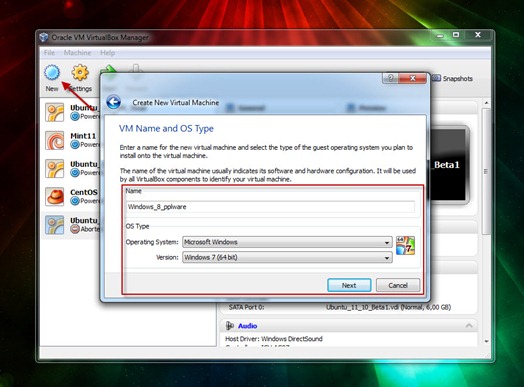Select the CentOS red hat icon

(55, 196)
